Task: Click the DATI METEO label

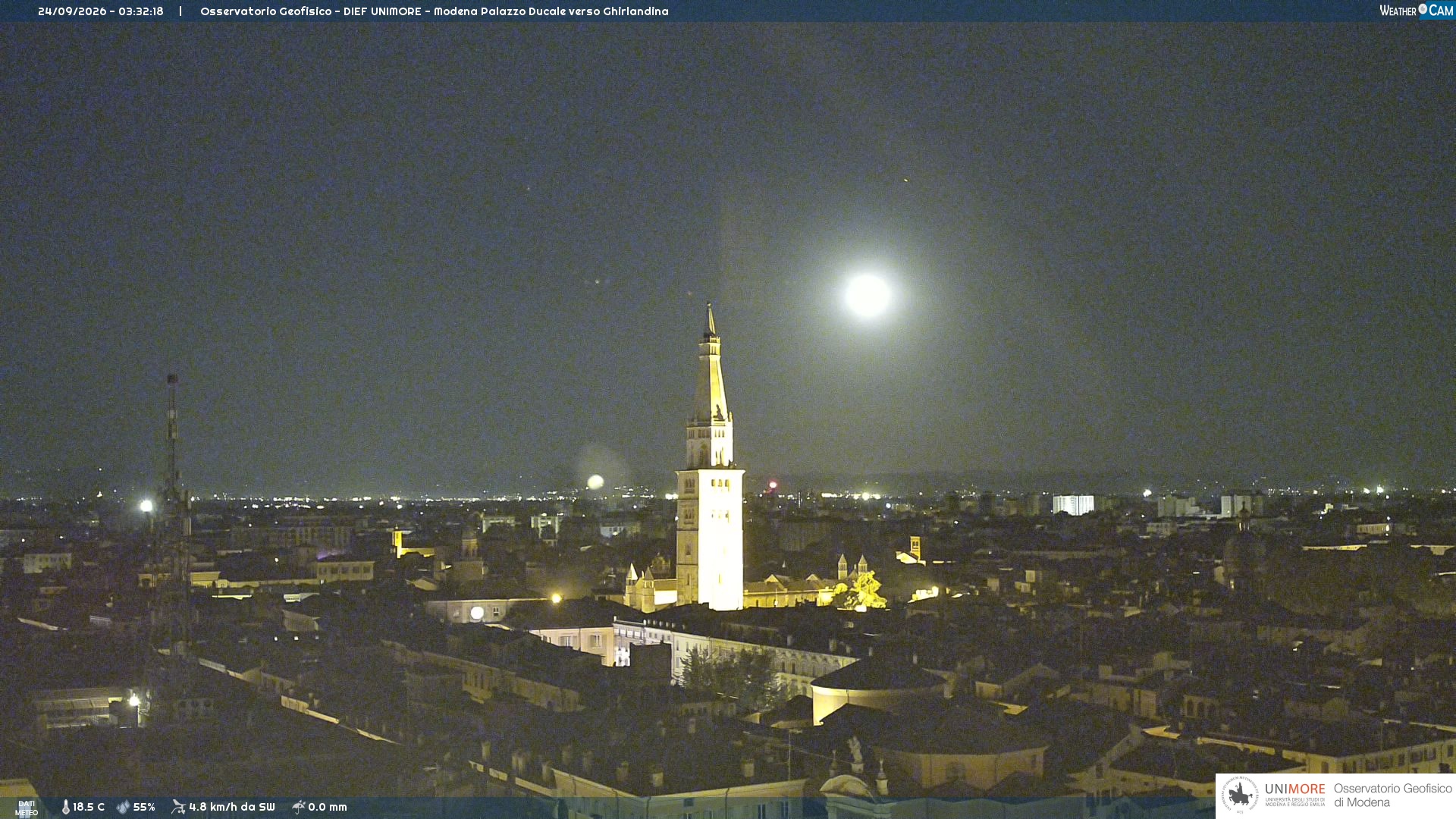Action: click(27, 808)
